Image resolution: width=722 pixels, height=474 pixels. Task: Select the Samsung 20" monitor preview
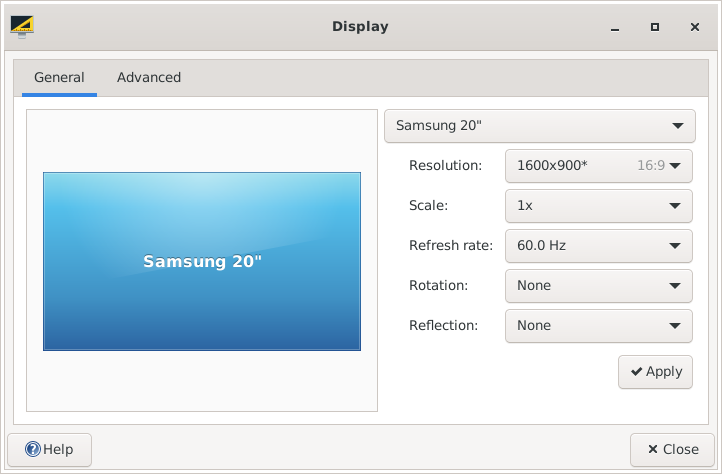[x=202, y=262]
